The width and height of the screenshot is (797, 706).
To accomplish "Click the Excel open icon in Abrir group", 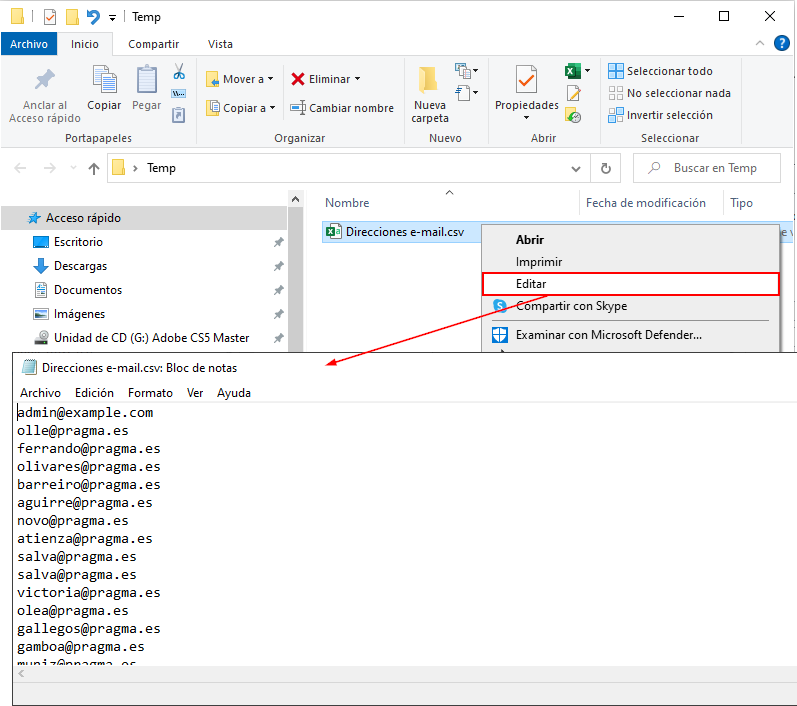I will [x=573, y=71].
